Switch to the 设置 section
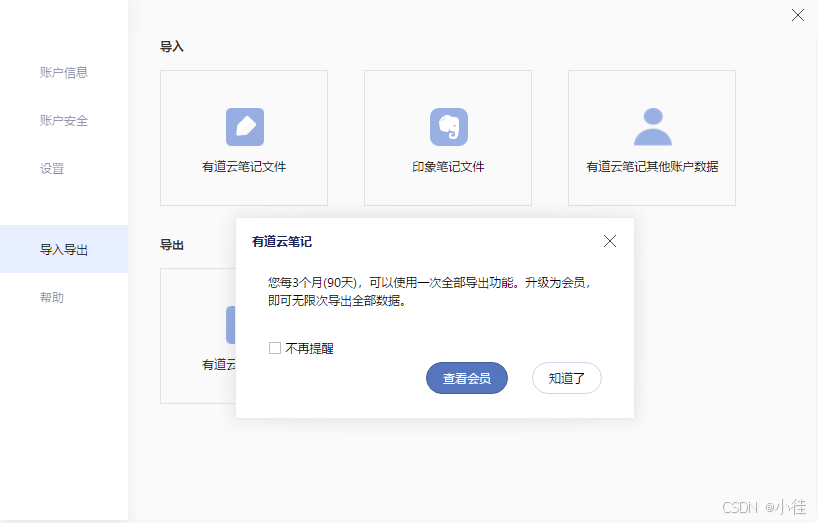This screenshot has width=818, height=523. pos(52,168)
